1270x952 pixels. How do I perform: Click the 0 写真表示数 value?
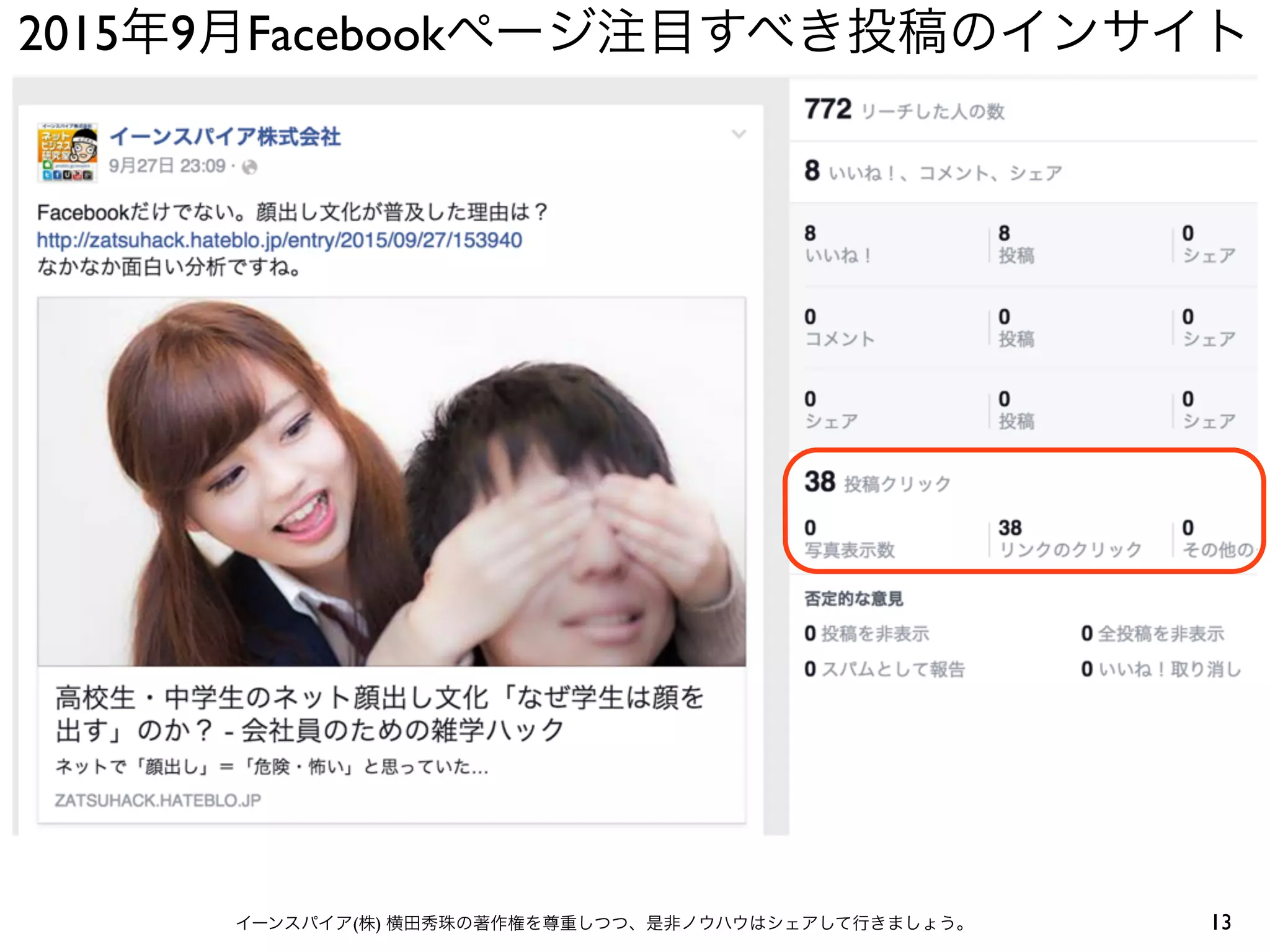click(x=850, y=539)
